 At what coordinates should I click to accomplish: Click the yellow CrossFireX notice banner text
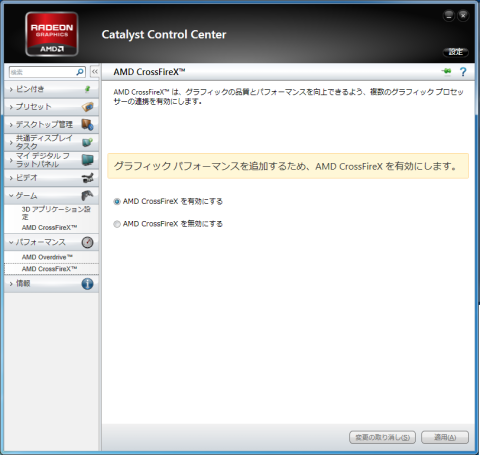pyautogui.click(x=285, y=166)
